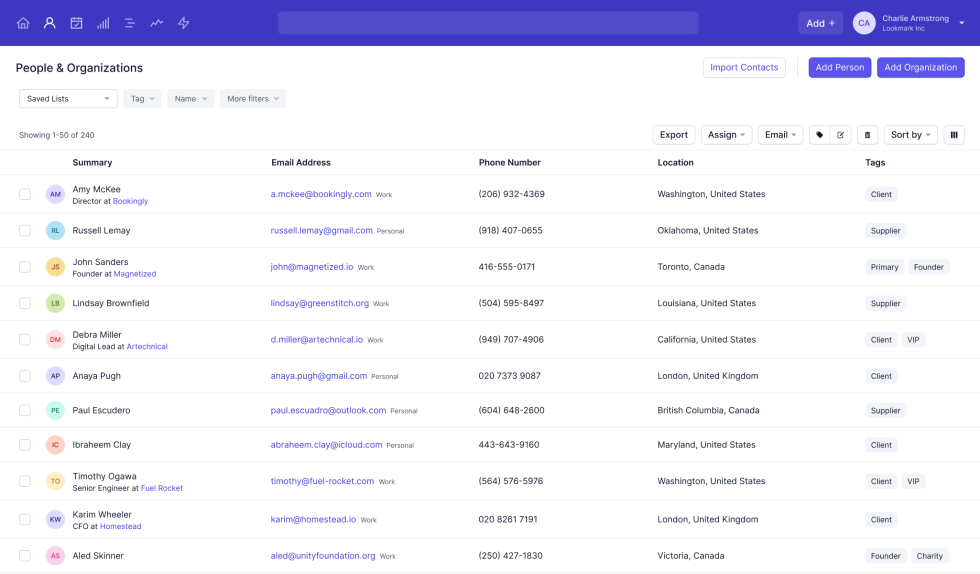
Task: Check the box next to Ibraheem Clay
Action: (x=25, y=445)
